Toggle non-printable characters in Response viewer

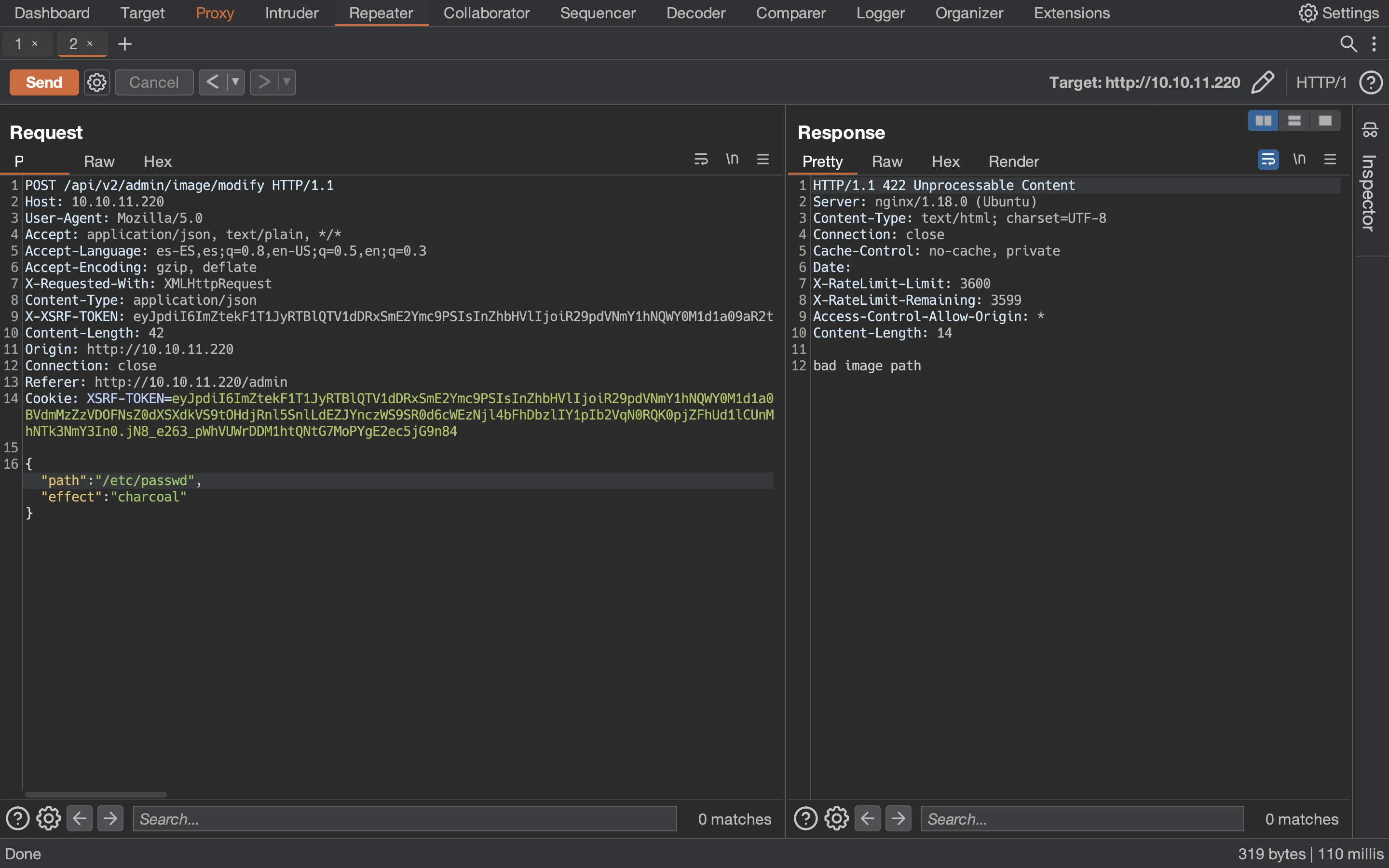1299,159
